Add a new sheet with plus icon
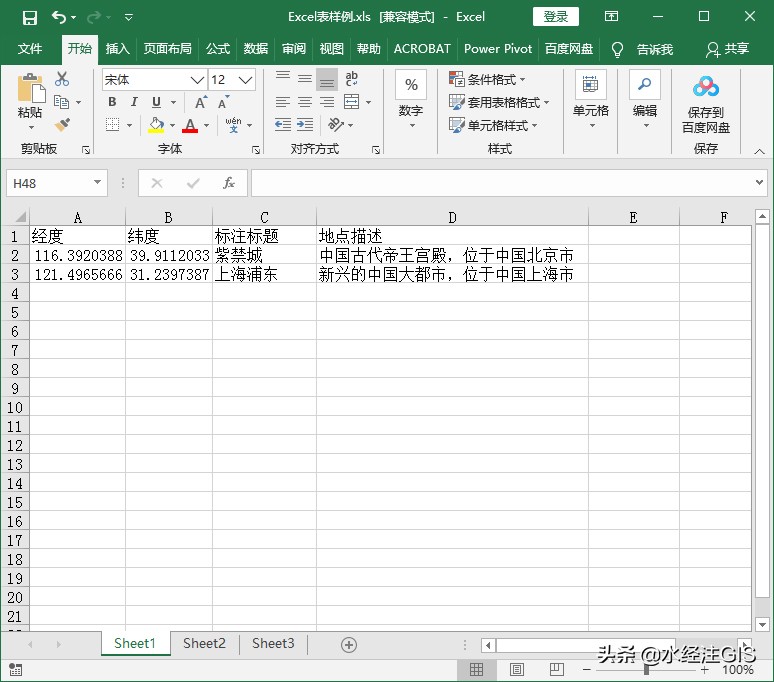The width and height of the screenshot is (774, 682). point(349,644)
